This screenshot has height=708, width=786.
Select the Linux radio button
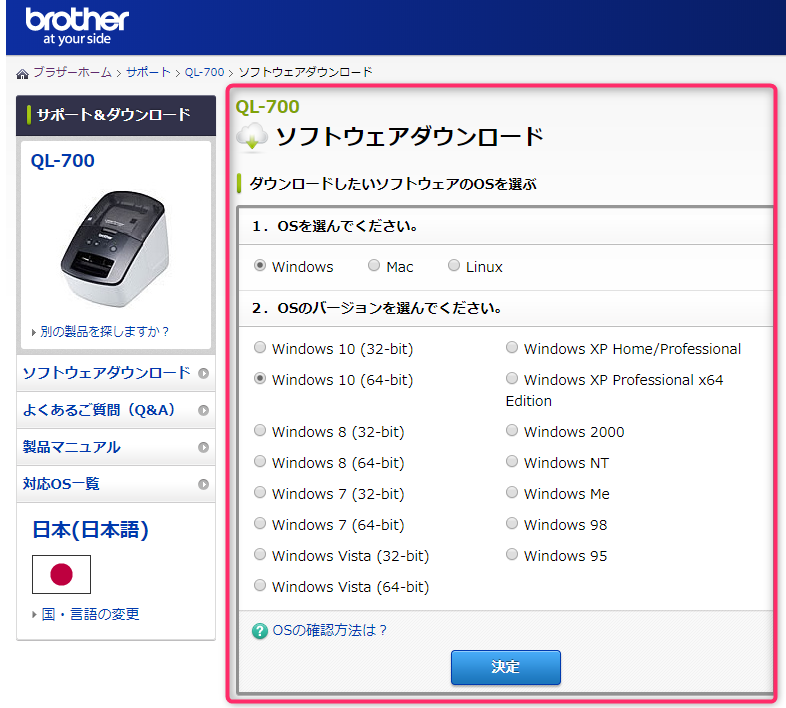[454, 266]
